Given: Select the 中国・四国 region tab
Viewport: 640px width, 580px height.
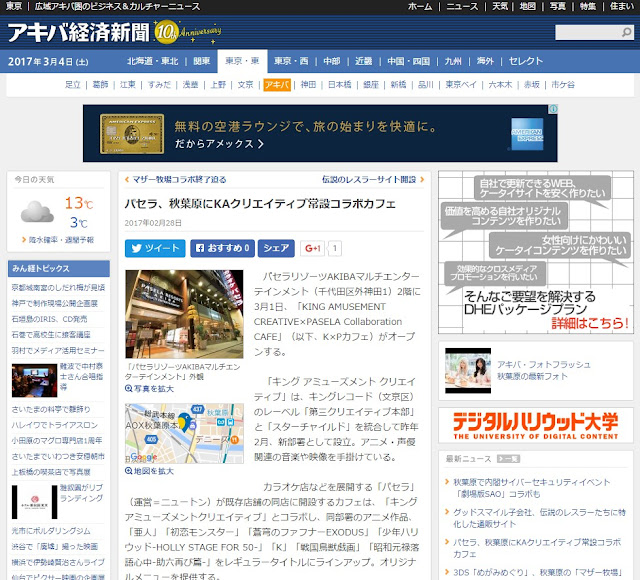Looking at the screenshot, I should click(x=408, y=61).
